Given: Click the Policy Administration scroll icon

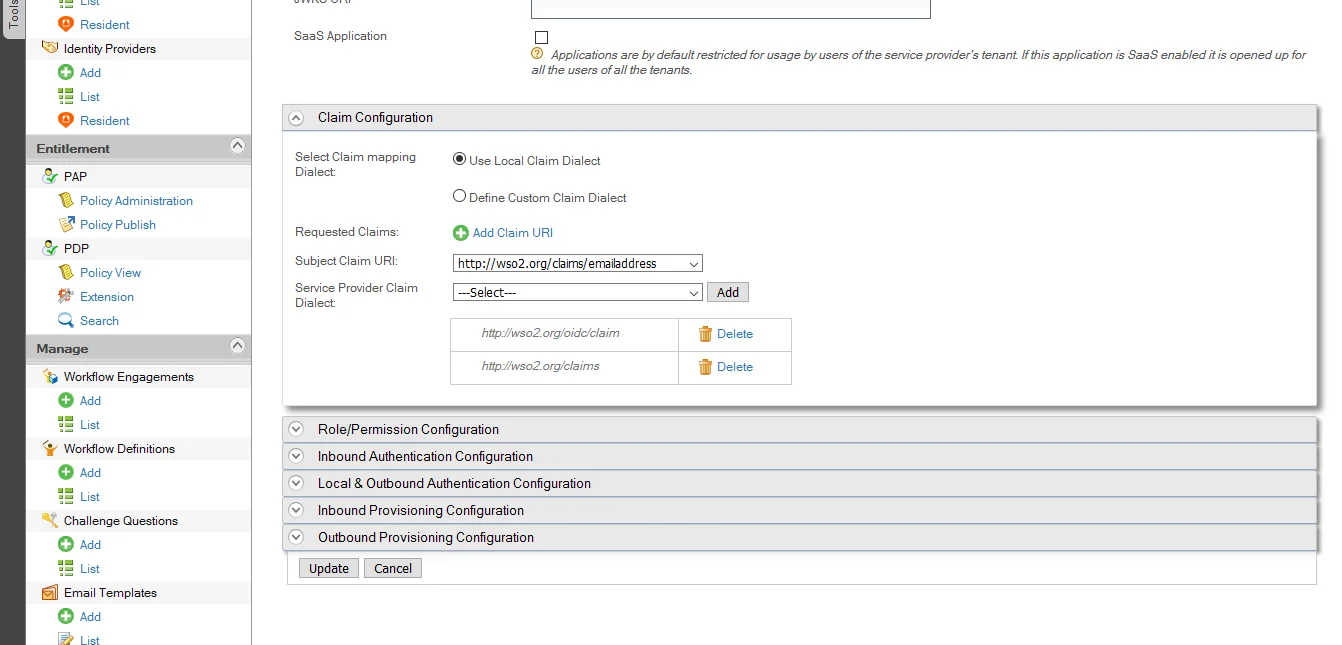Looking at the screenshot, I should click(66, 200).
